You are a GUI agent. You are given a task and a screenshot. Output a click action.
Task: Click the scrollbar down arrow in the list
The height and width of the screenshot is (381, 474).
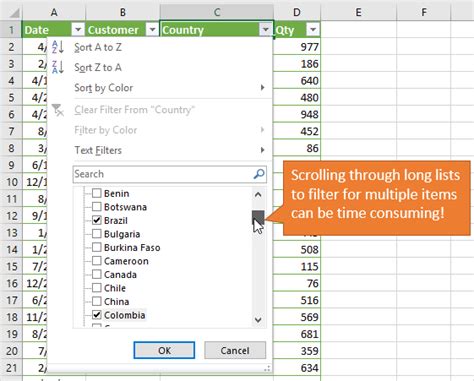[258, 320]
